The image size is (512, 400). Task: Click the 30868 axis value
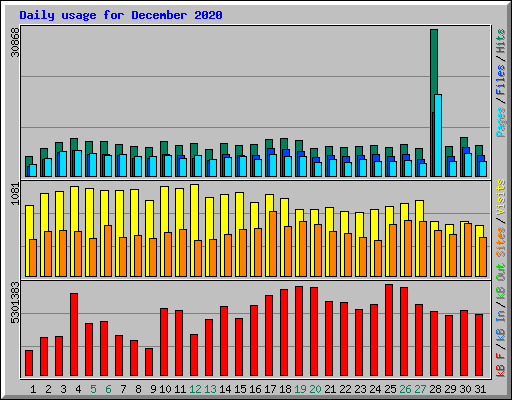pyautogui.click(x=15, y=42)
